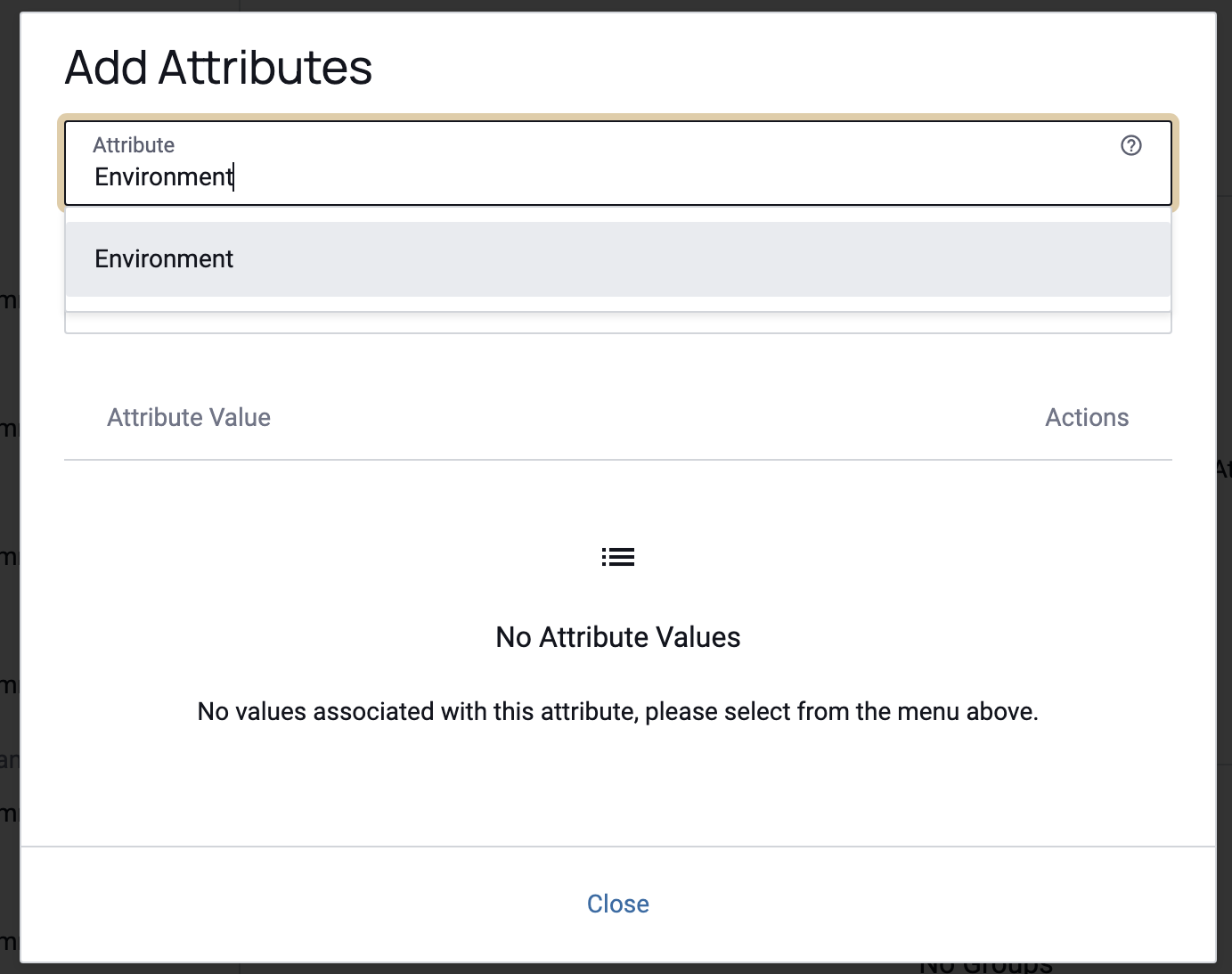Click the Add Attributes dialog title
The height and width of the screenshot is (974, 1232).
pos(218,68)
